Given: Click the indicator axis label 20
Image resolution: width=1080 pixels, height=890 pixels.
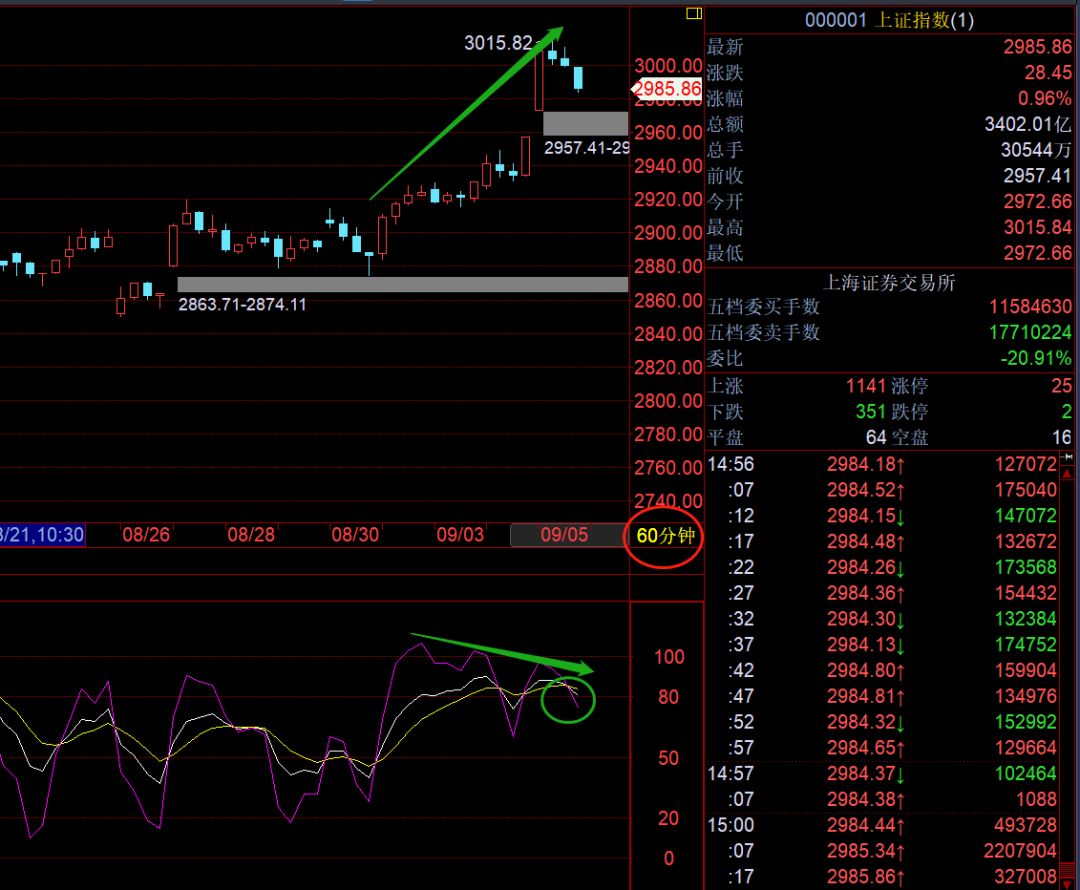Looking at the screenshot, I should (x=668, y=818).
